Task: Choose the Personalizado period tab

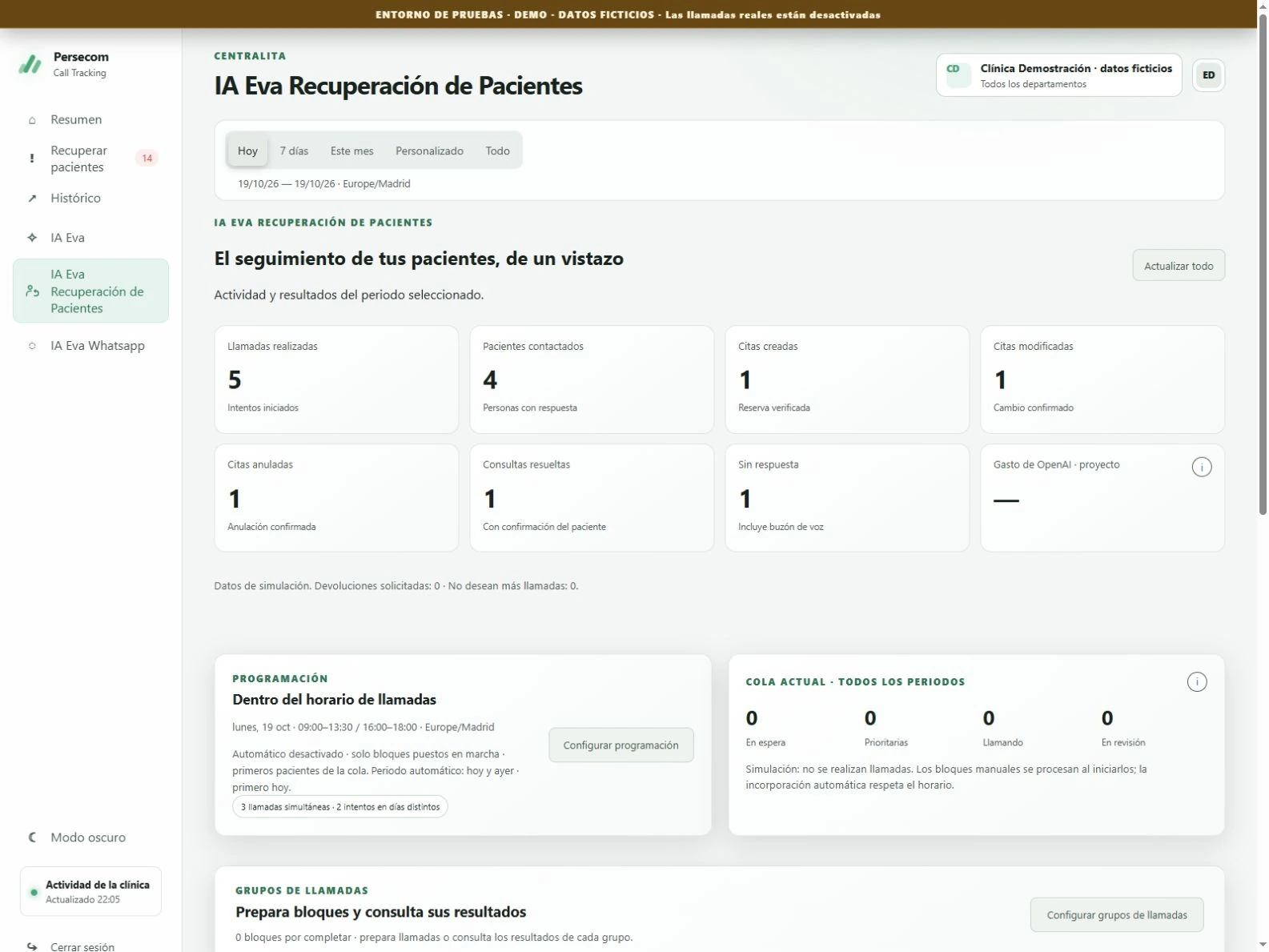Action: point(429,151)
